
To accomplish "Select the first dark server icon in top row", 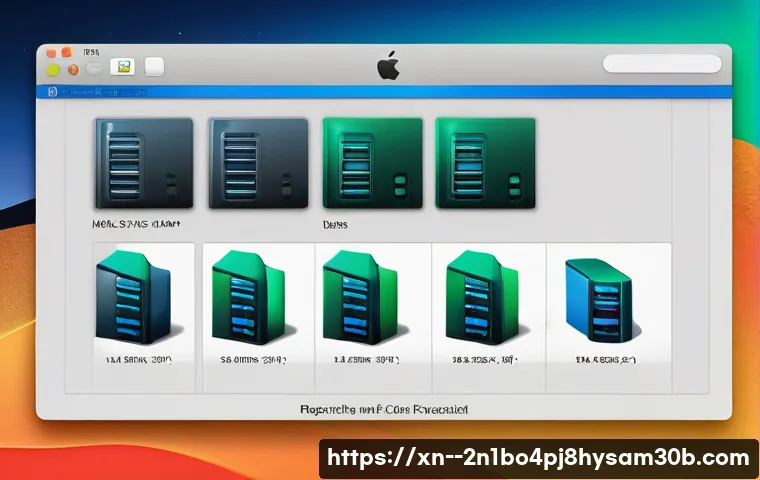I will [x=143, y=162].
